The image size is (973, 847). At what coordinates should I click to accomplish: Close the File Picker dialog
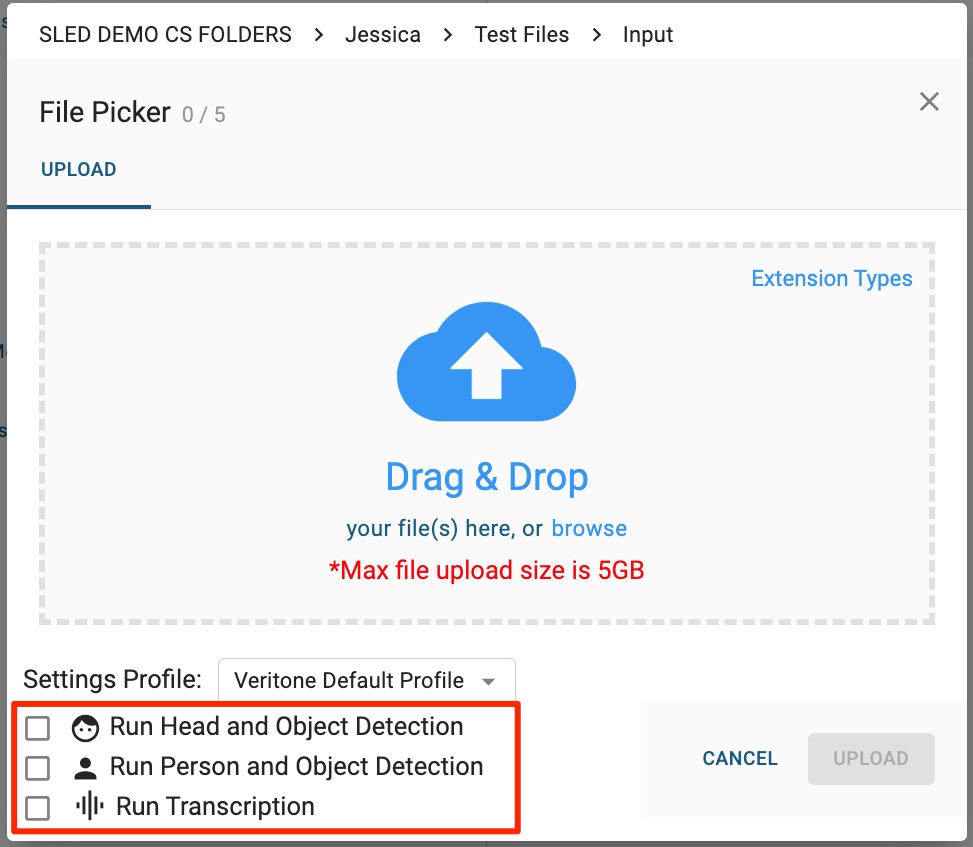(929, 101)
